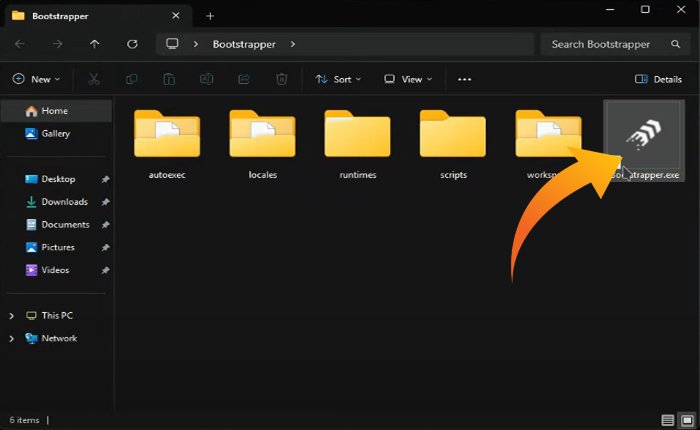Expand the Network tree node
700x430 pixels.
12,338
